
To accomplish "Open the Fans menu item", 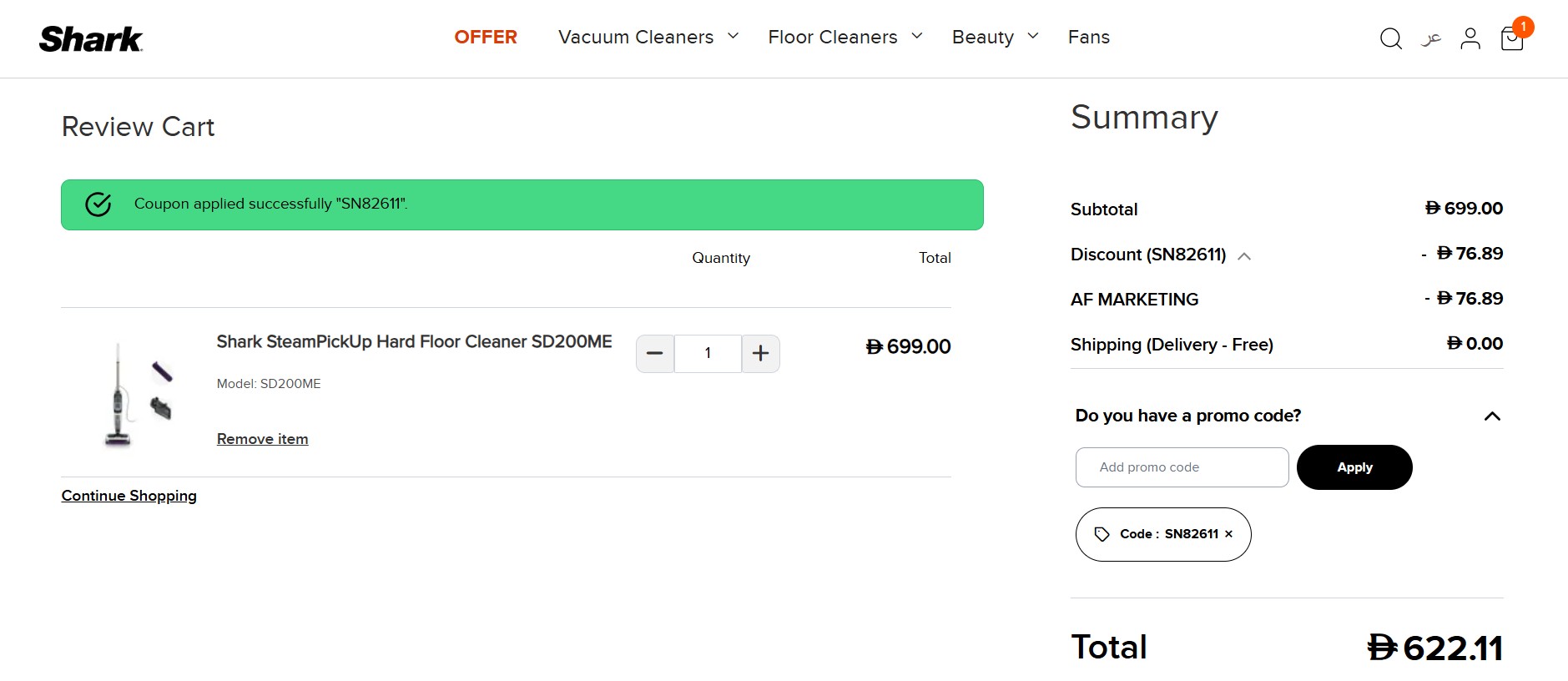I will point(1088,37).
